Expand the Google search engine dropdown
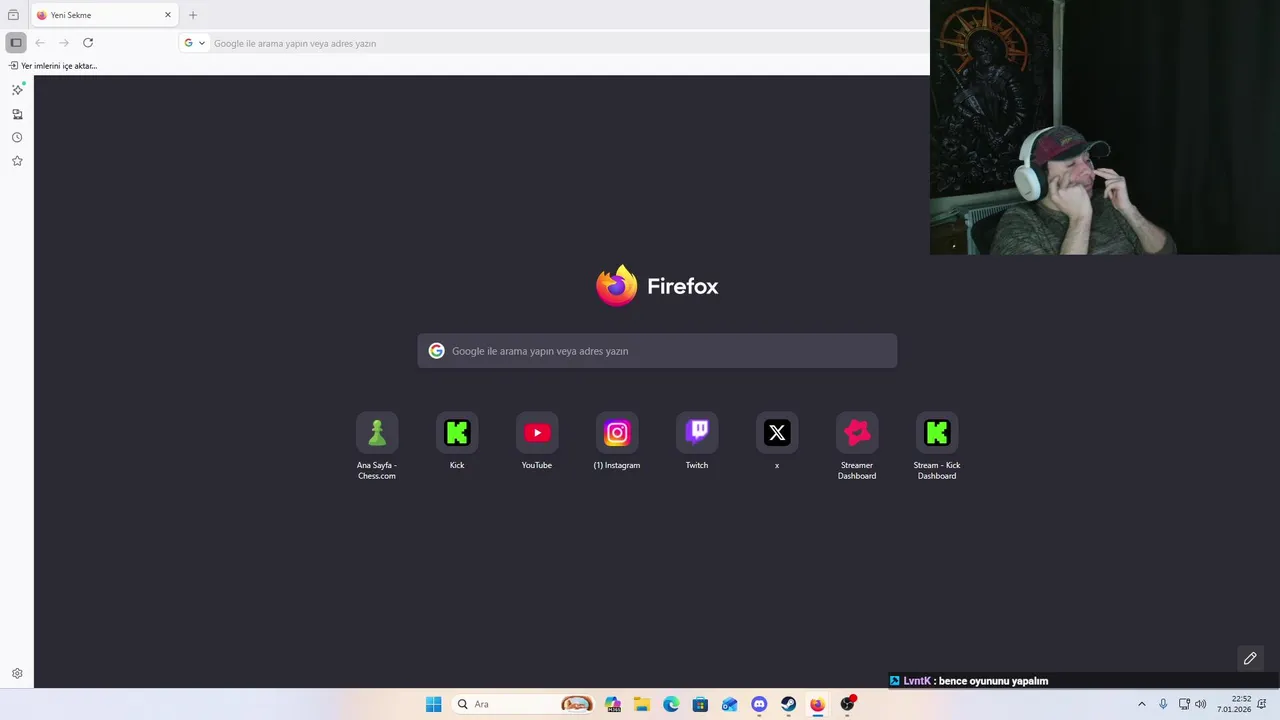The height and width of the screenshot is (720, 1280). [194, 43]
